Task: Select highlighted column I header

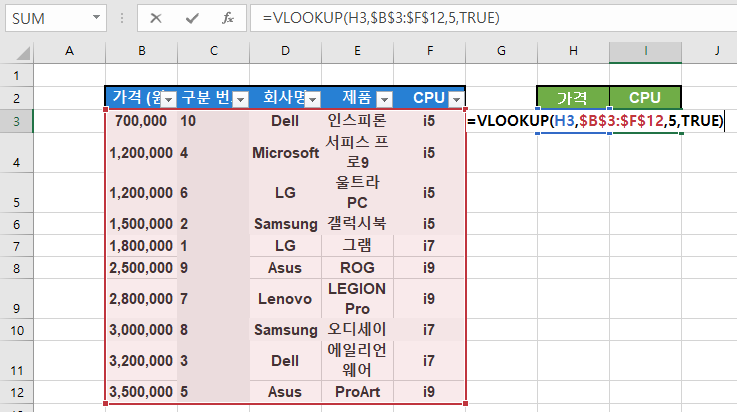Action: point(645,51)
